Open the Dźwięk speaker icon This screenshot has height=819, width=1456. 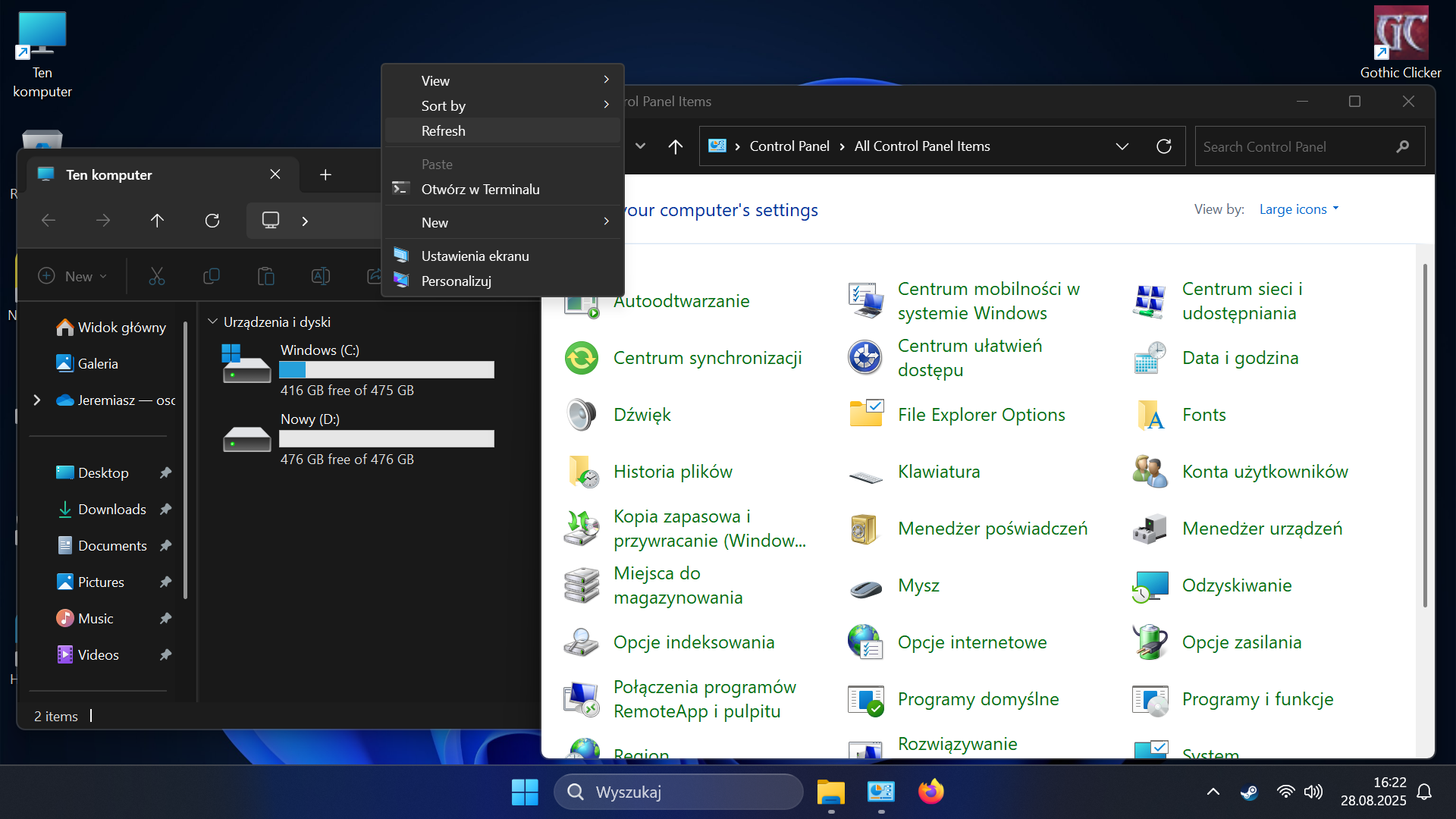582,415
